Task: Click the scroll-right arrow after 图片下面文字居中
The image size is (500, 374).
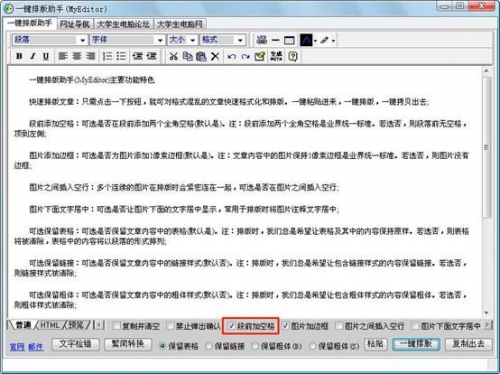Action: [x=487, y=325]
